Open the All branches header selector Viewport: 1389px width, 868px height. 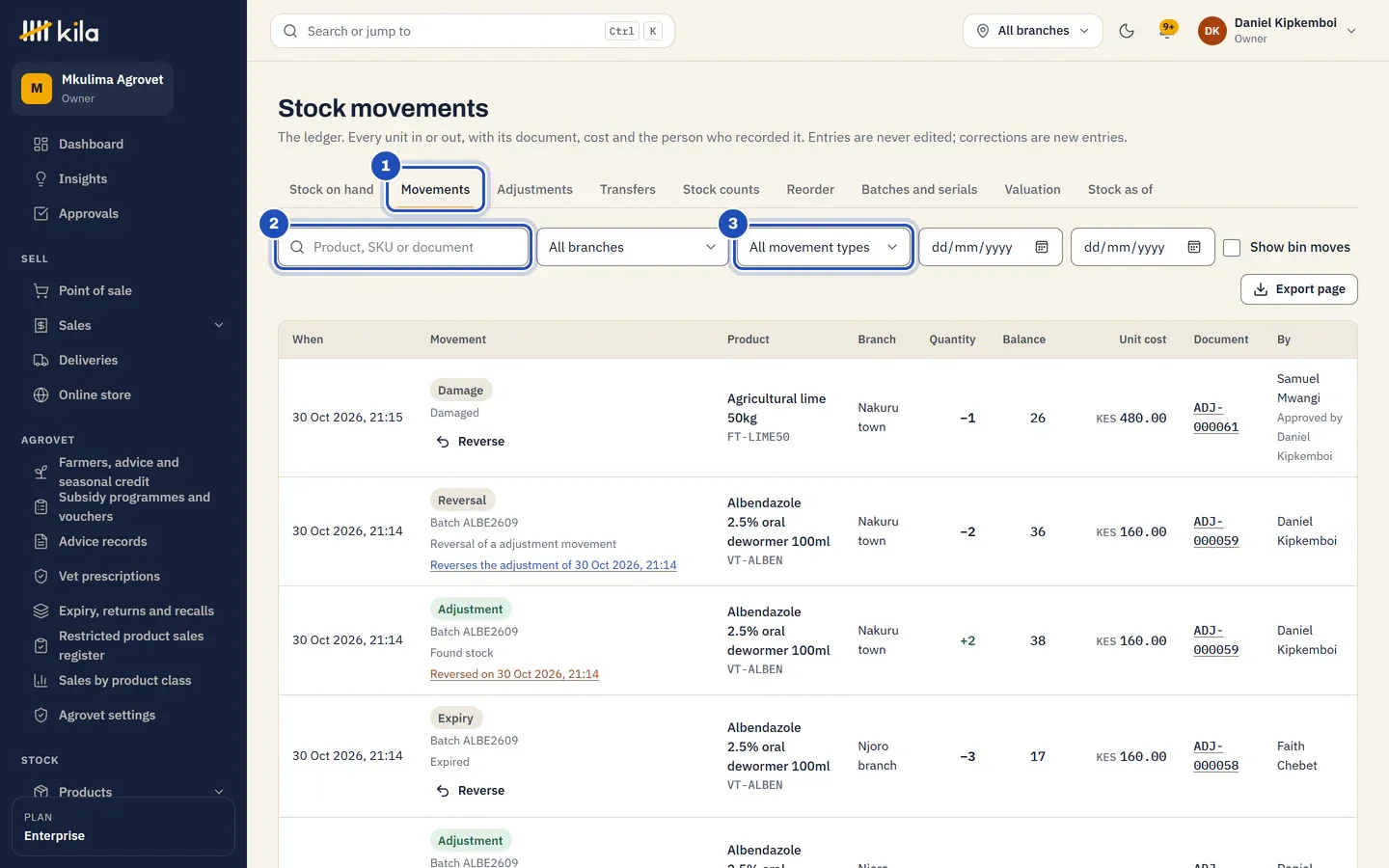pos(1033,31)
